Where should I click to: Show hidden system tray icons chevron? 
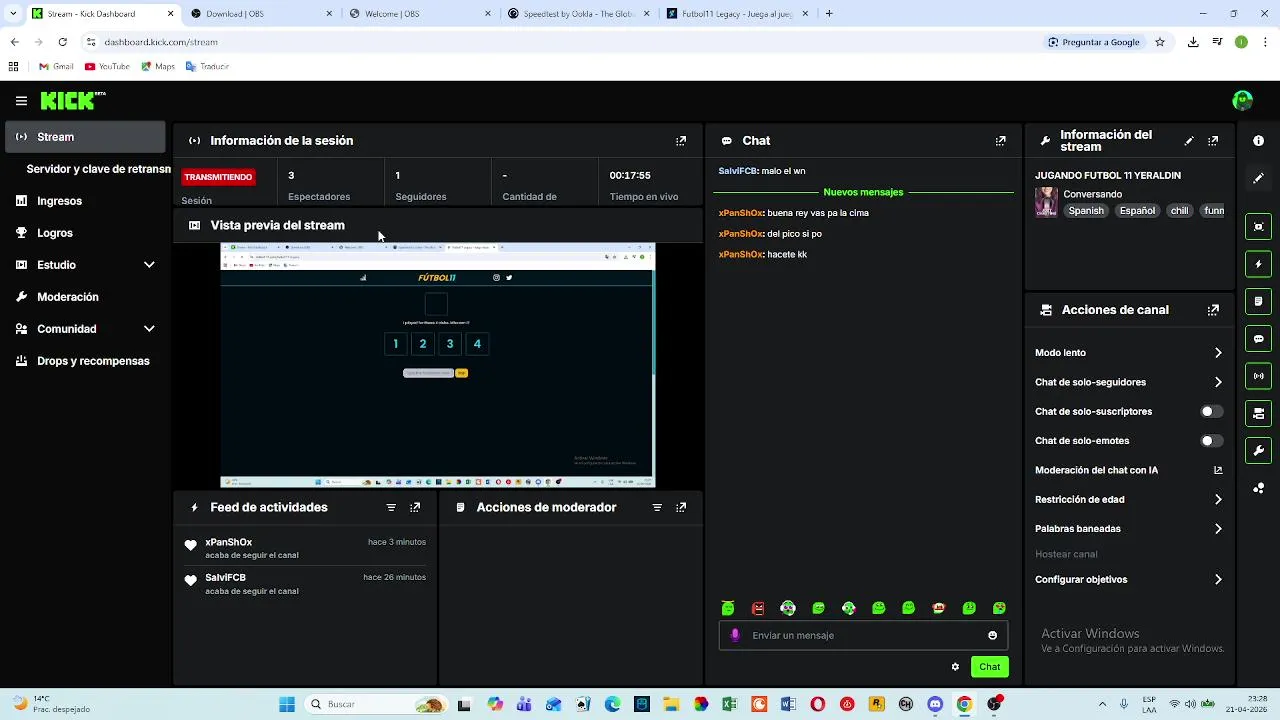point(1103,704)
